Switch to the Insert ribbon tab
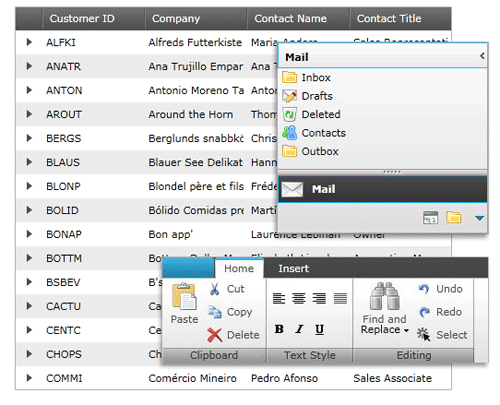Image resolution: width=500 pixels, height=405 pixels. (x=293, y=268)
